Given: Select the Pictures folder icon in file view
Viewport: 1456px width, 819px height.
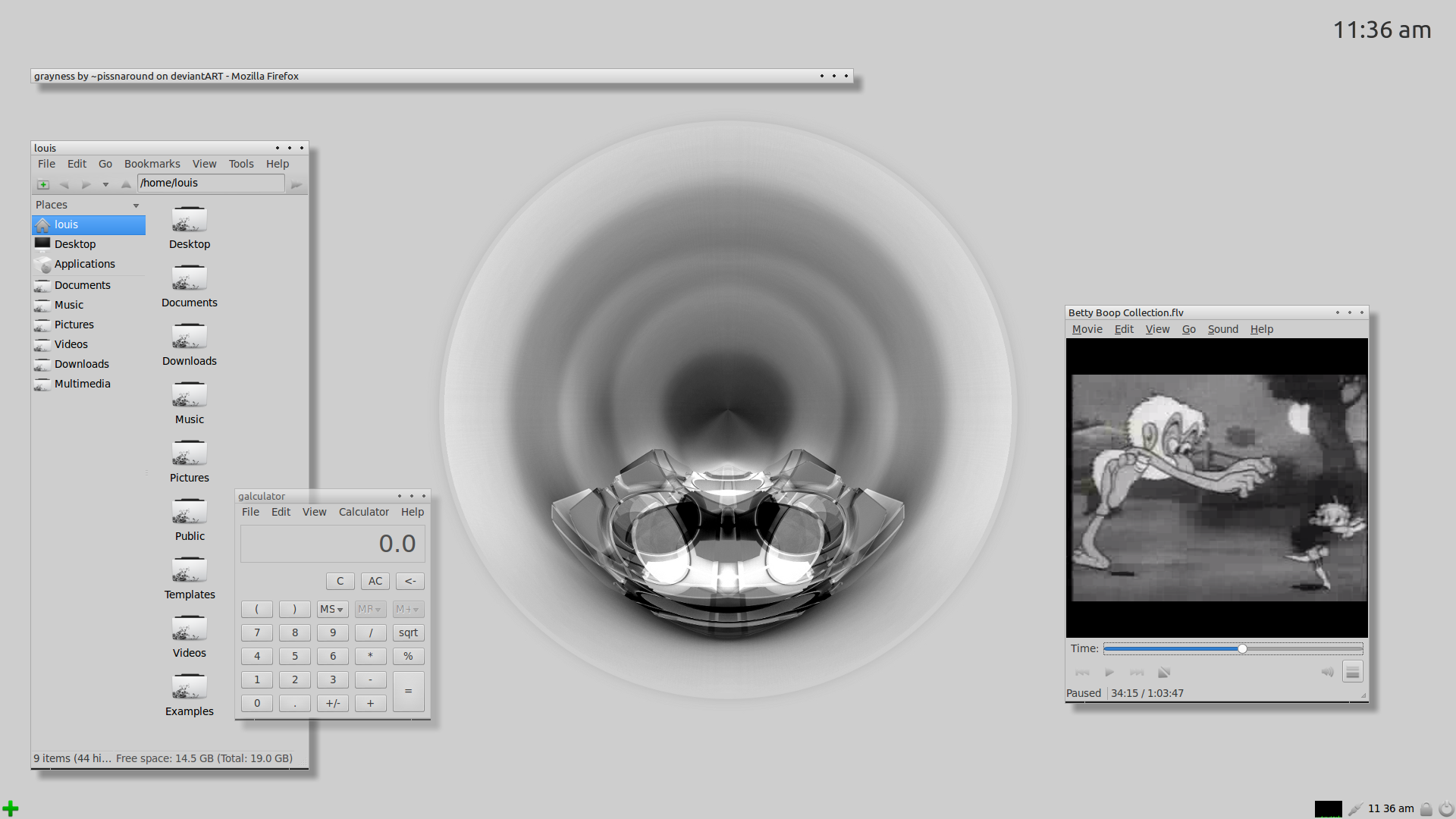Looking at the screenshot, I should [x=190, y=453].
